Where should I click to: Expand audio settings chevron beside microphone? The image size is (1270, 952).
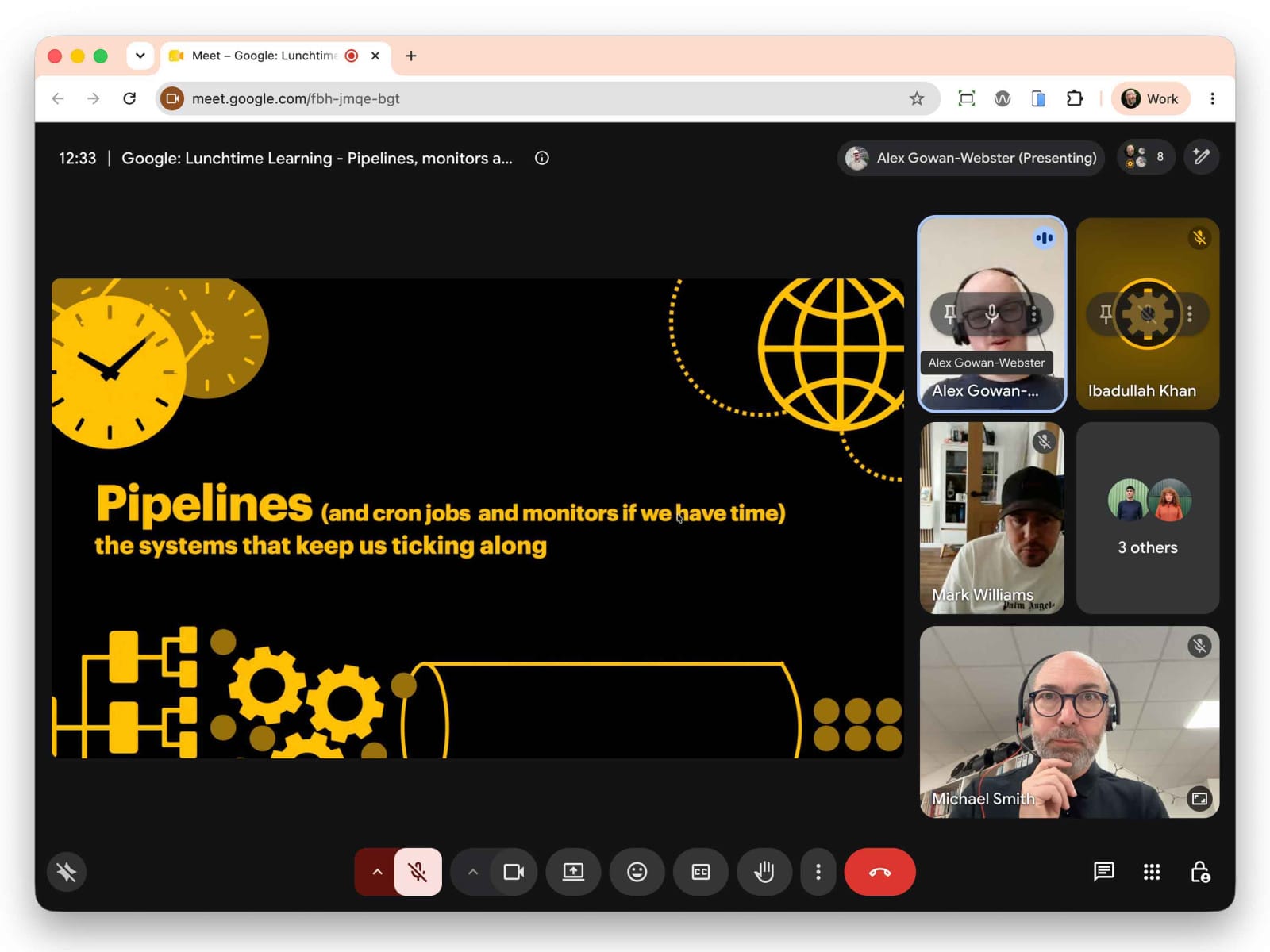click(377, 872)
